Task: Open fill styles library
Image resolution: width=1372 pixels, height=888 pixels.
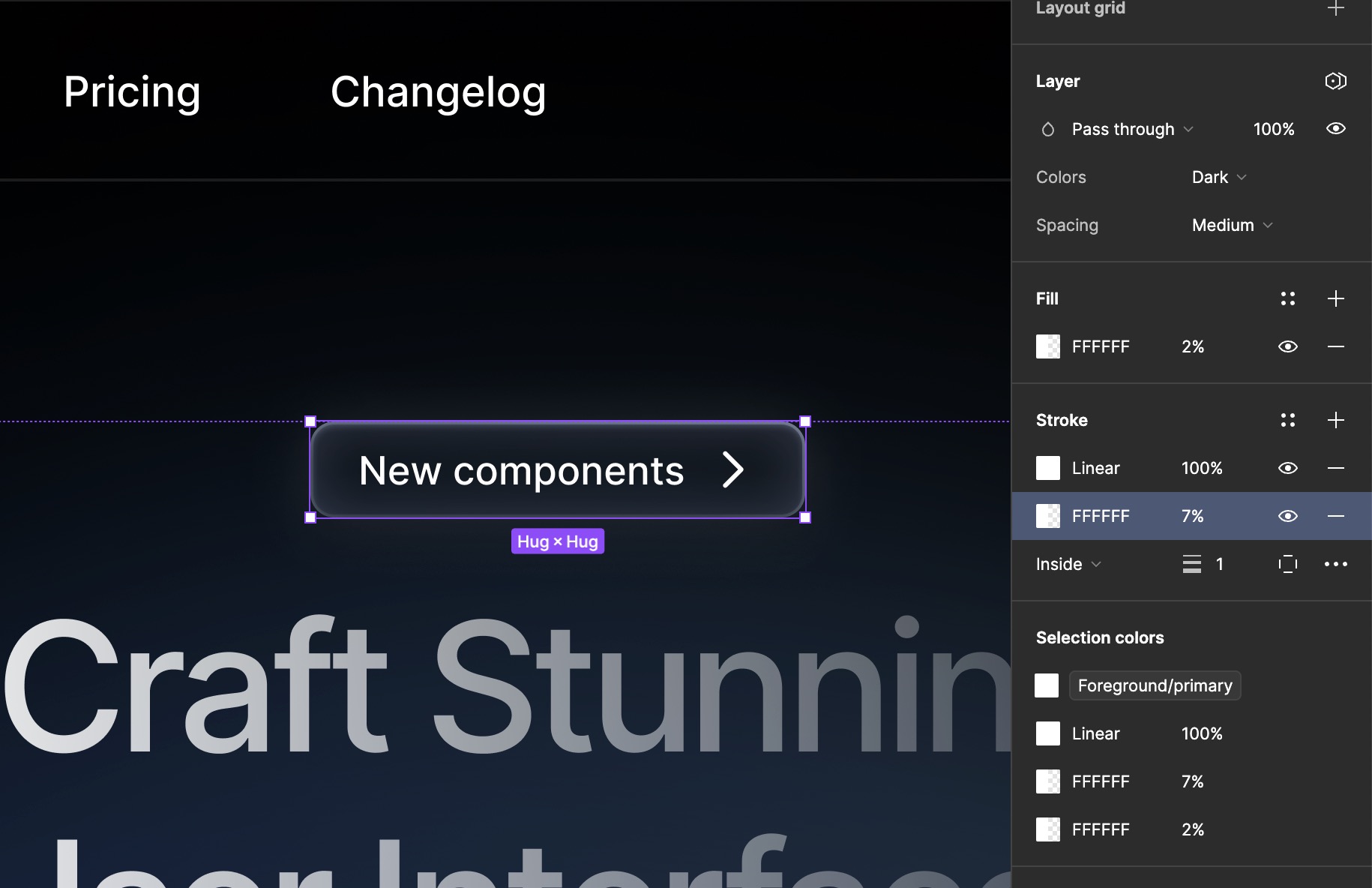Action: point(1289,298)
